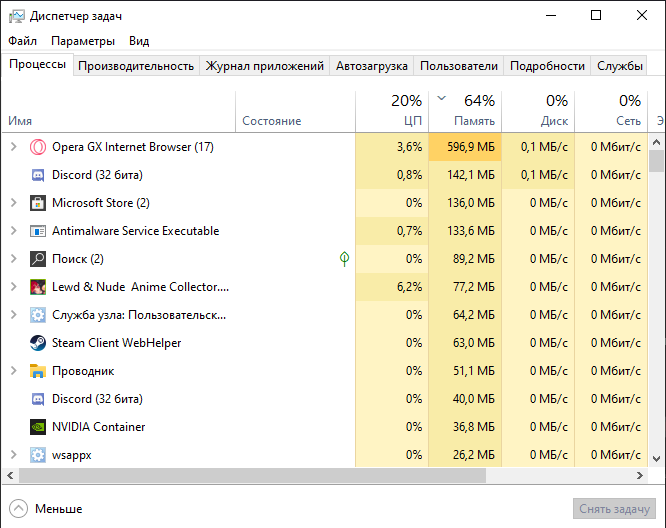Image resolution: width=666 pixels, height=528 pixels.
Task: Click the horizontal scroll left arrow
Action: click(x=10, y=476)
